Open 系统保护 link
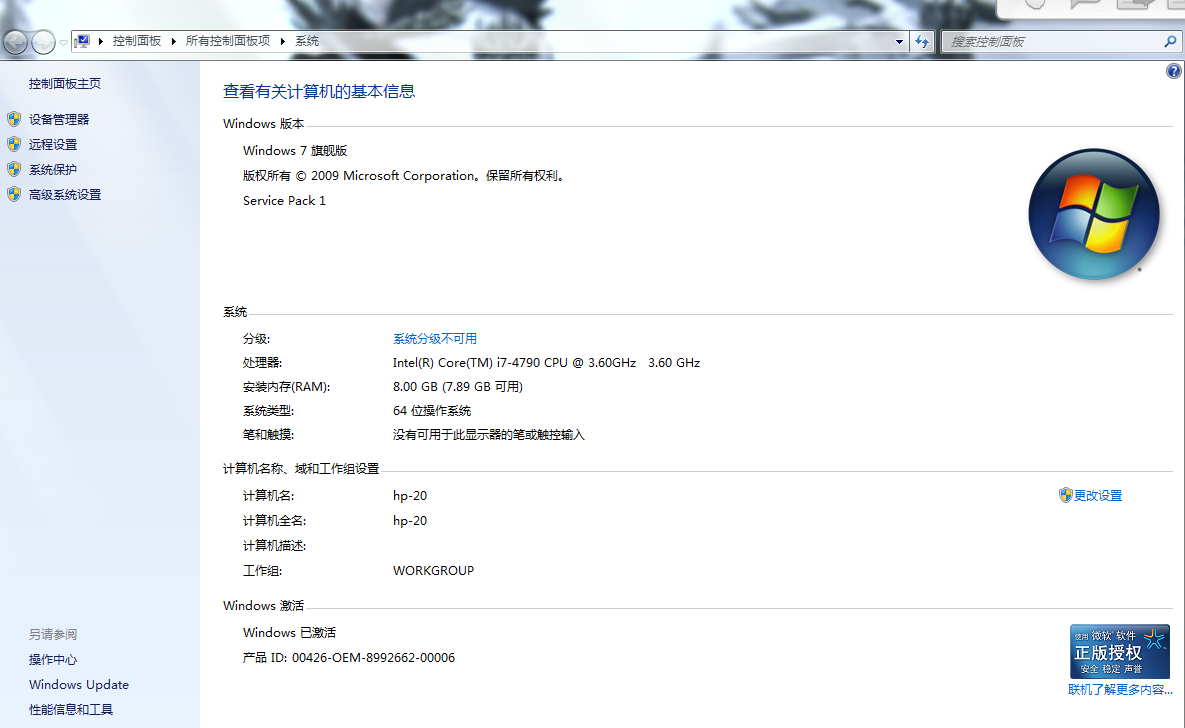This screenshot has width=1185, height=728. pos(53,169)
